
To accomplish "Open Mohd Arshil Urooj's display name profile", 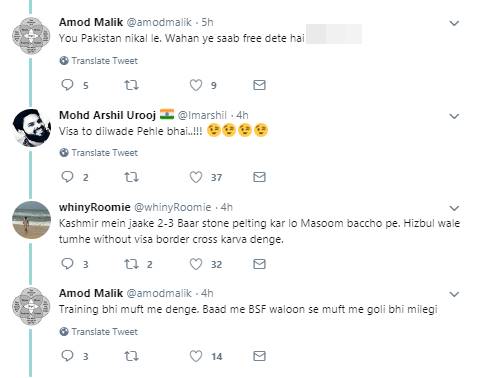I will tap(107, 115).
